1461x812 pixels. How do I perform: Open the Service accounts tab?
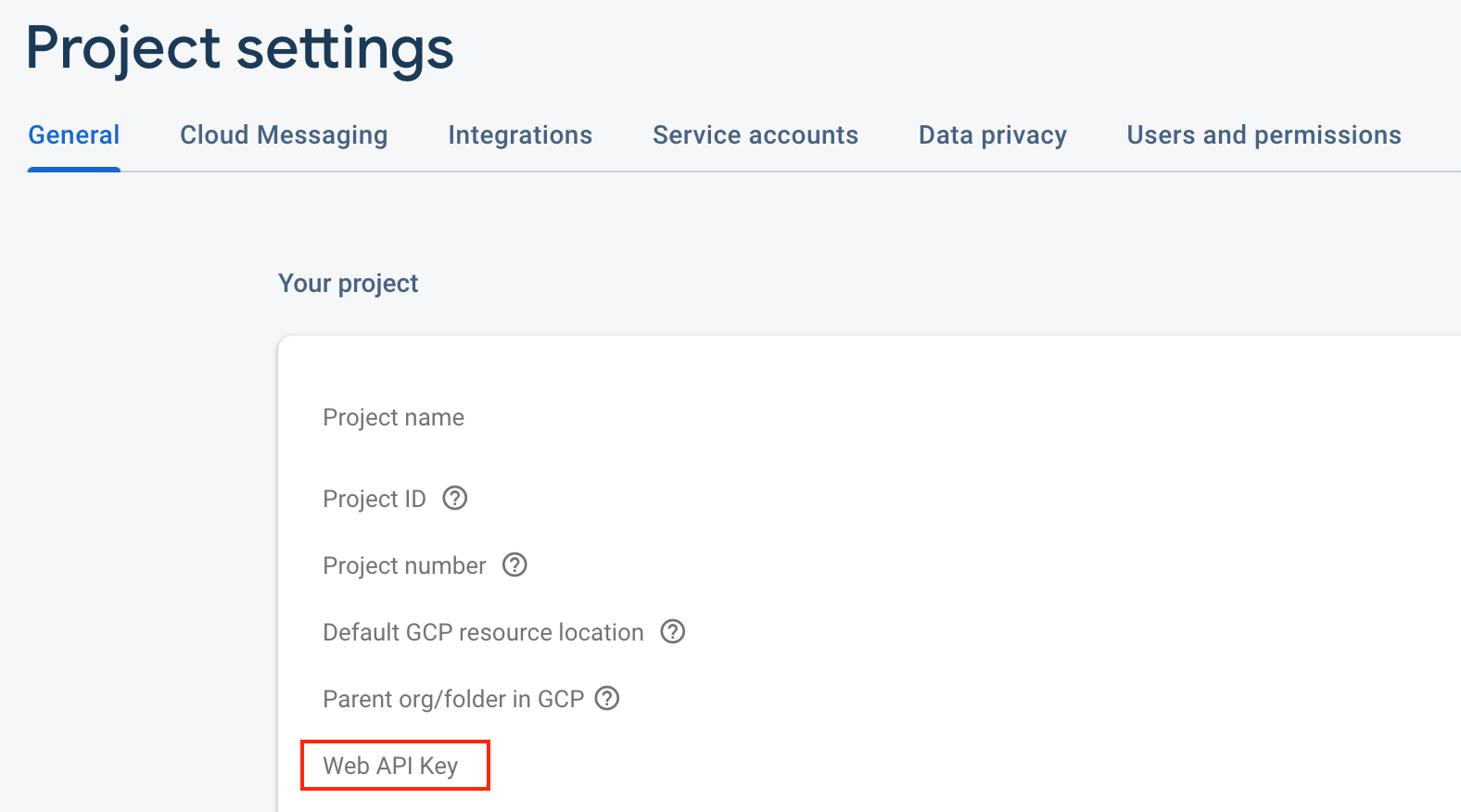(756, 135)
